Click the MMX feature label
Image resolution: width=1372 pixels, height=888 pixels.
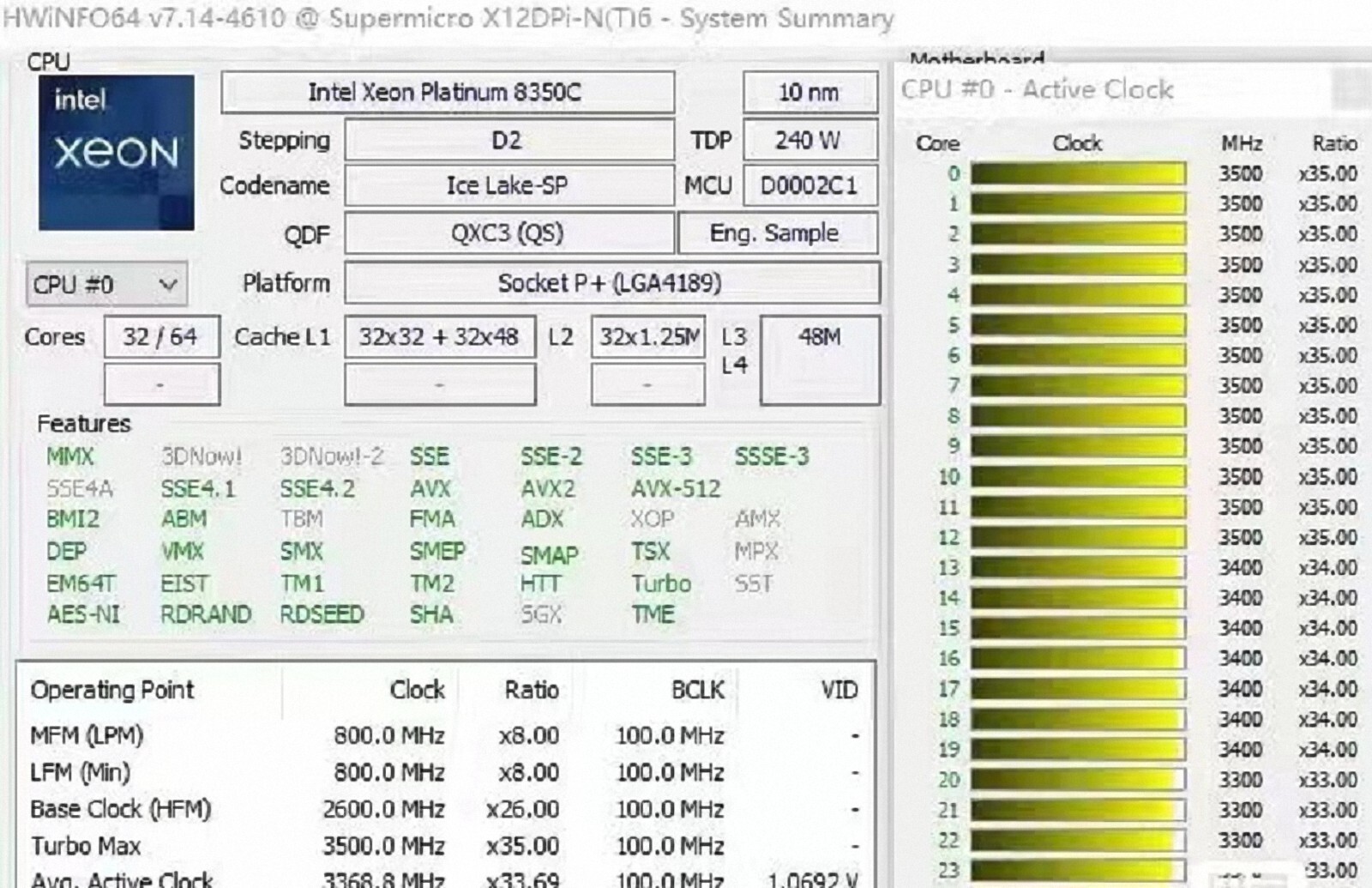(70, 456)
